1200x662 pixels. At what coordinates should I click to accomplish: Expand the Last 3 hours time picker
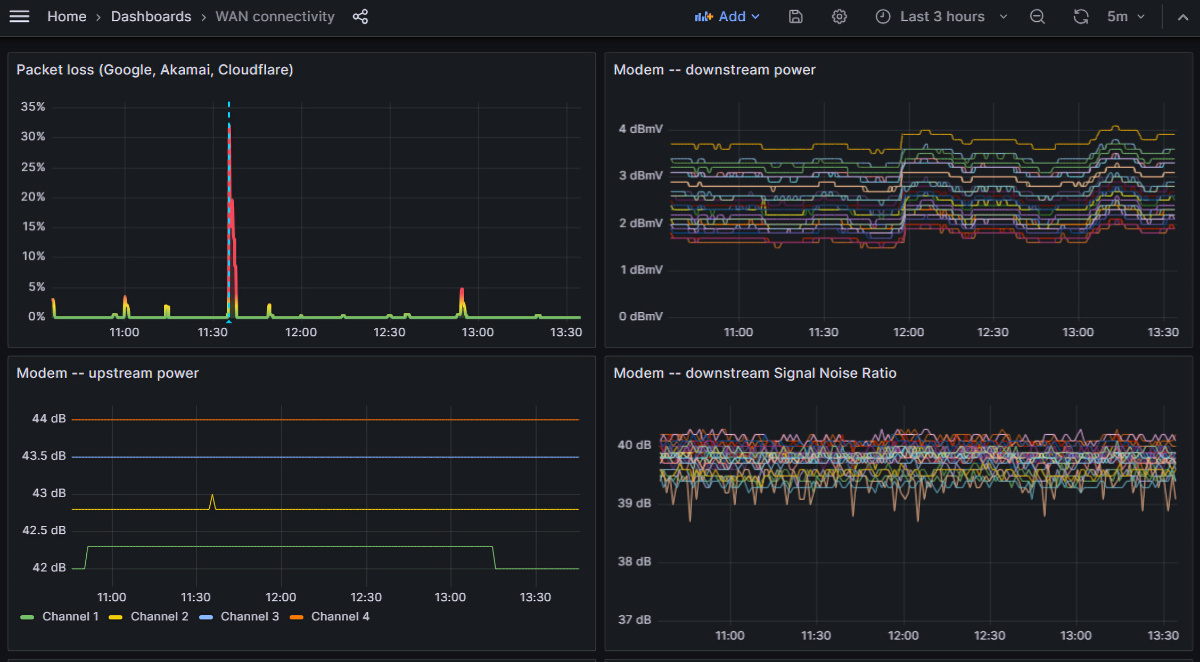pyautogui.click(x=942, y=17)
